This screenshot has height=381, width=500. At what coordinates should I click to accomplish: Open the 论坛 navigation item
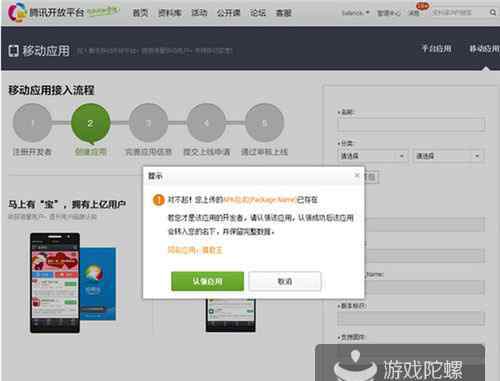(x=258, y=13)
